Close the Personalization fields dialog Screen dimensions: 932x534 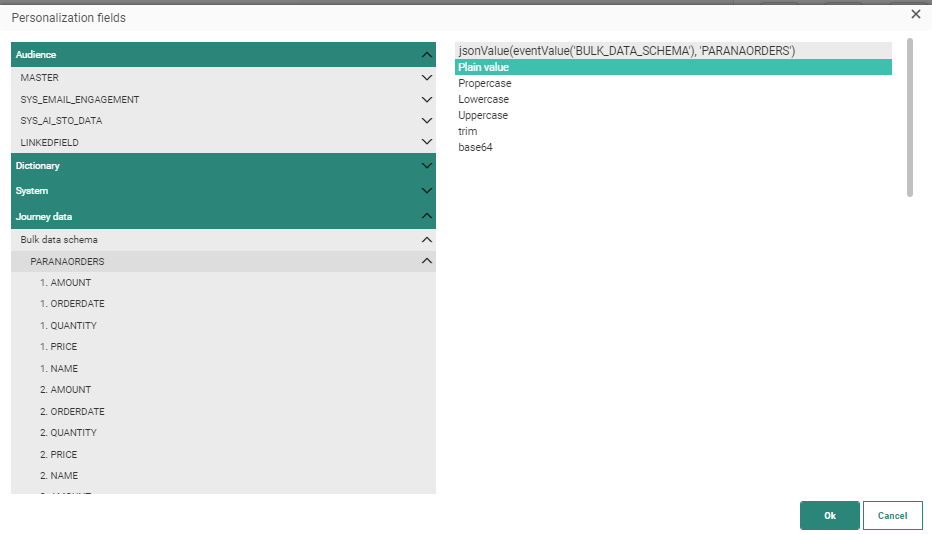click(x=915, y=14)
